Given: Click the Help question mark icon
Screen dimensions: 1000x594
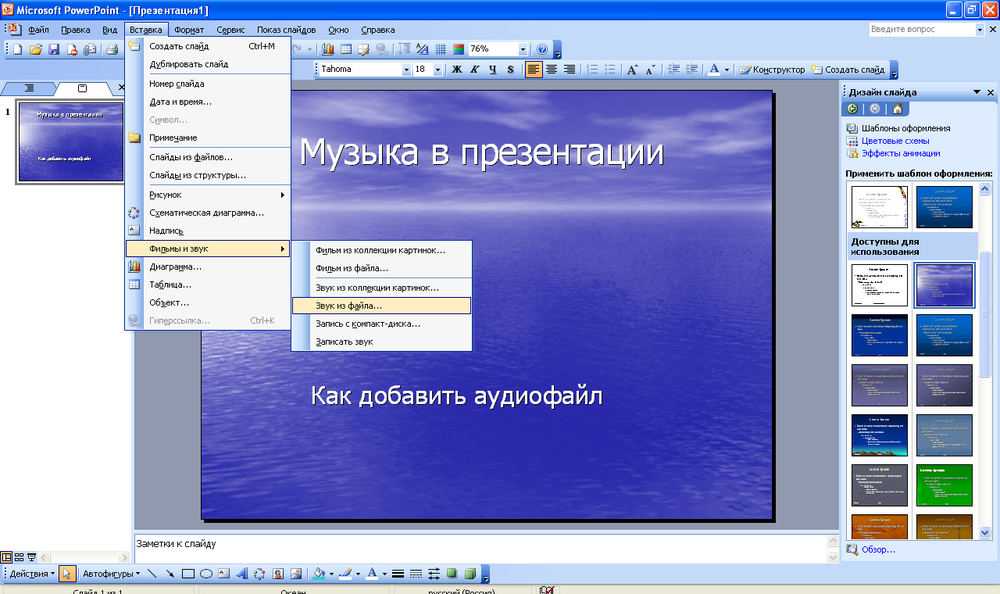Looking at the screenshot, I should 541,49.
